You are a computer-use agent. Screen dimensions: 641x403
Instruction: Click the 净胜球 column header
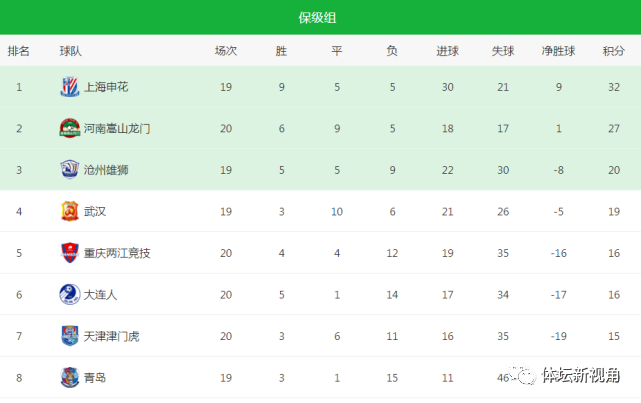[x=558, y=51]
